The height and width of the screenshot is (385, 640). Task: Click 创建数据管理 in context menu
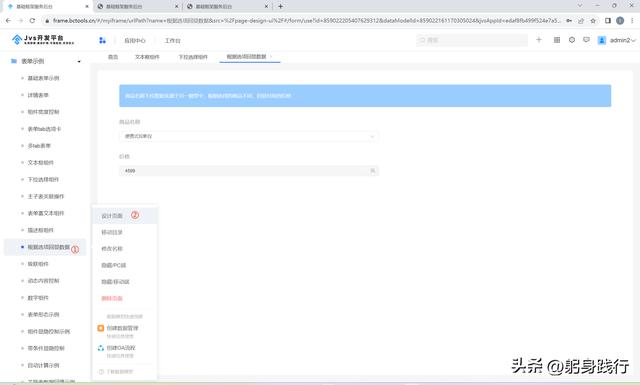(x=122, y=328)
